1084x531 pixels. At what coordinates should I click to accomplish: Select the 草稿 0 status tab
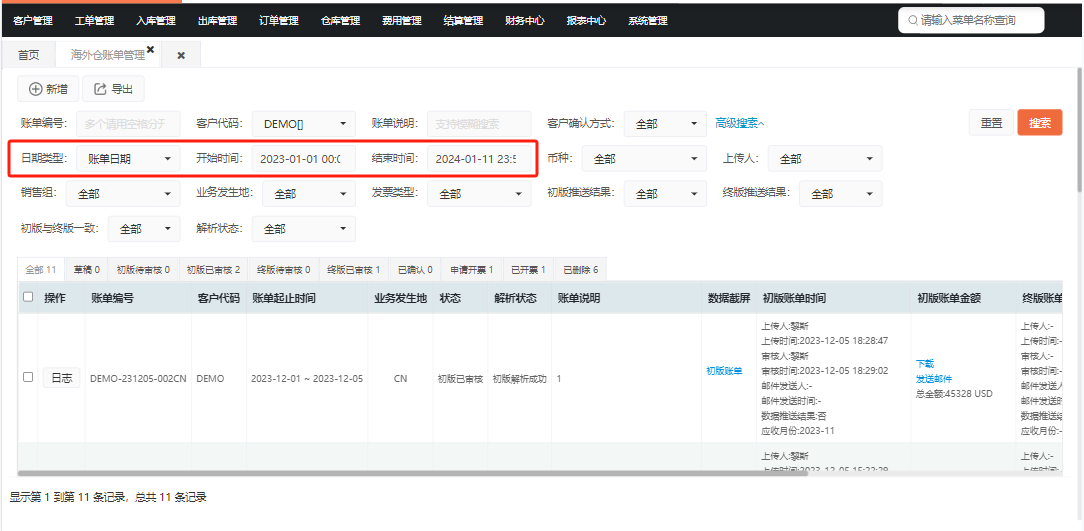87,270
